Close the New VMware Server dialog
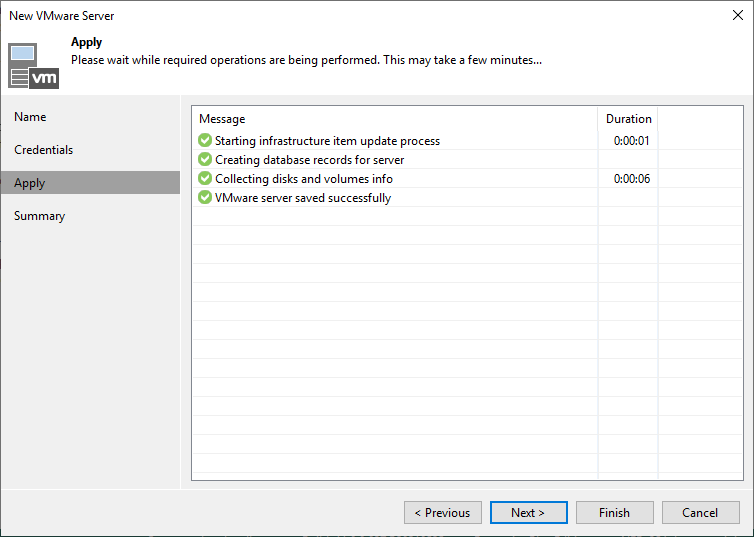Image resolution: width=754 pixels, height=537 pixels. [738, 15]
